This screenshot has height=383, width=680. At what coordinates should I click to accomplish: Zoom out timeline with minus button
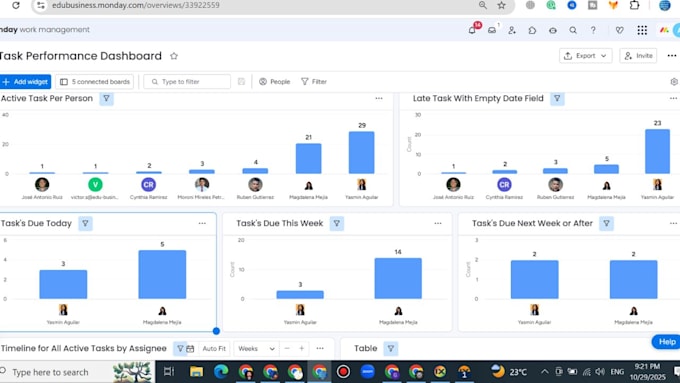tap(287, 348)
